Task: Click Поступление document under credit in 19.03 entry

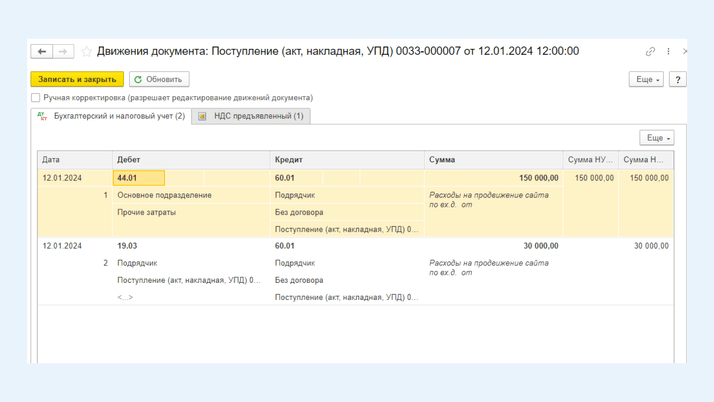Action: [347, 297]
